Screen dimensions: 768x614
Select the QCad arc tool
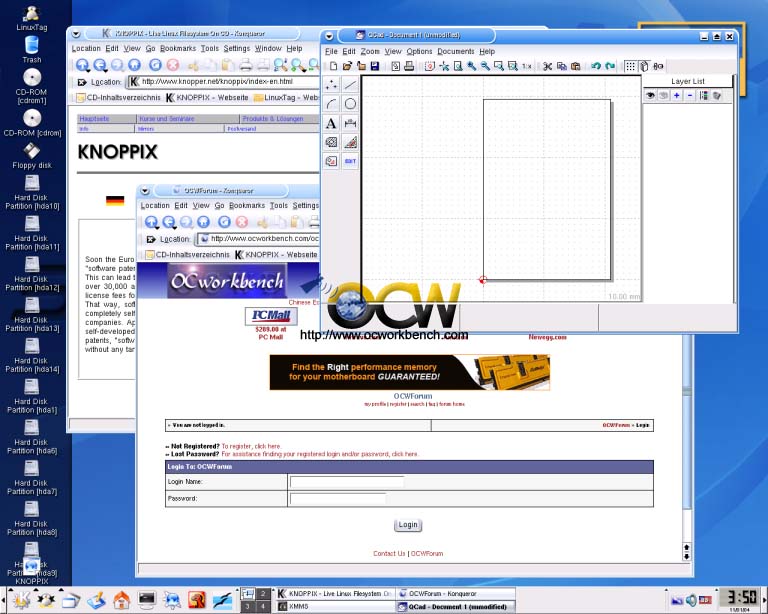coord(331,104)
